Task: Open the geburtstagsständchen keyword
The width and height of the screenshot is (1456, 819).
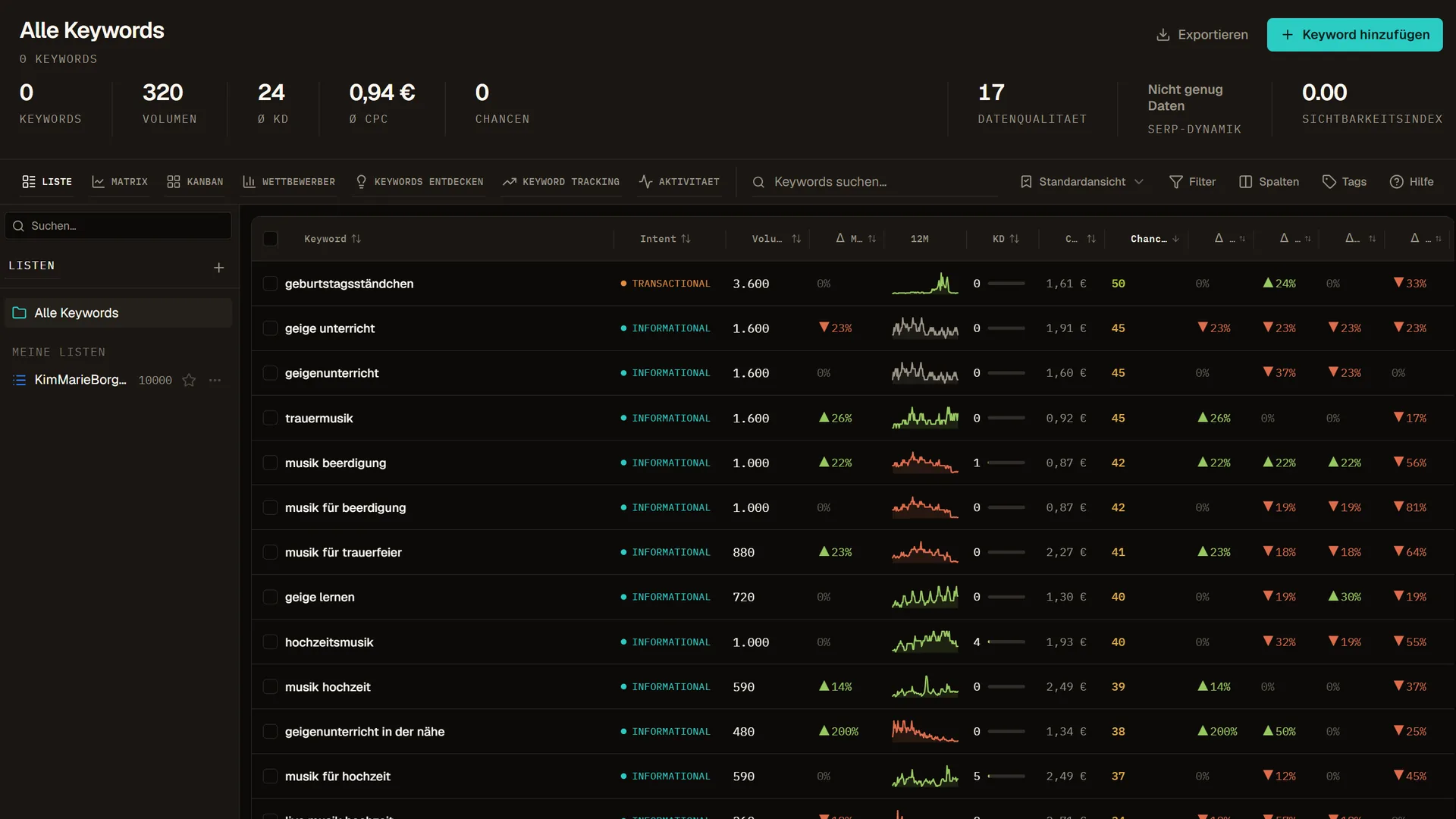Action: [x=350, y=284]
